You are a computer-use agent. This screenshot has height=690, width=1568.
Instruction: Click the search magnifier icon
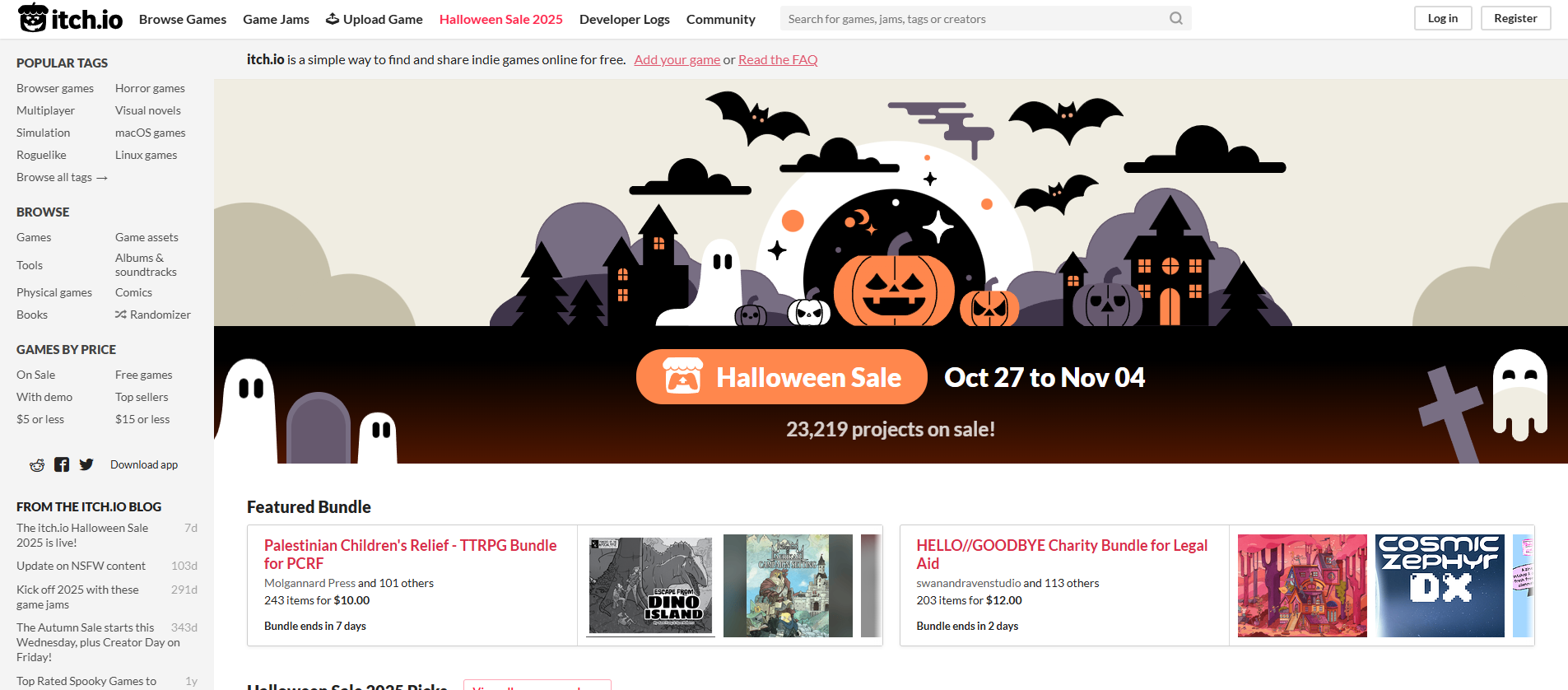[x=1176, y=18]
